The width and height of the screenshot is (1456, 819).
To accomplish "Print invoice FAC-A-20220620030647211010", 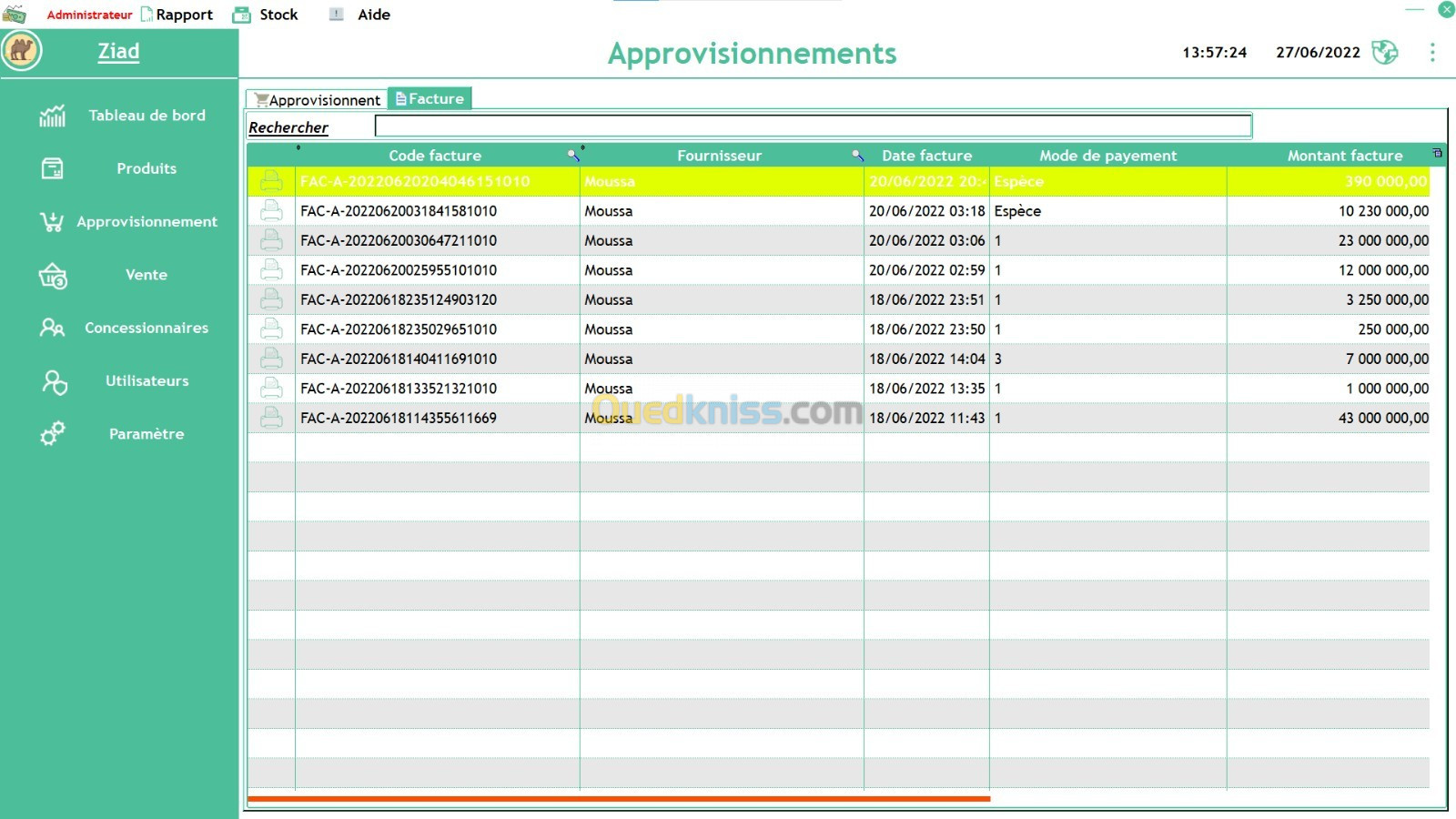I will pyautogui.click(x=271, y=240).
